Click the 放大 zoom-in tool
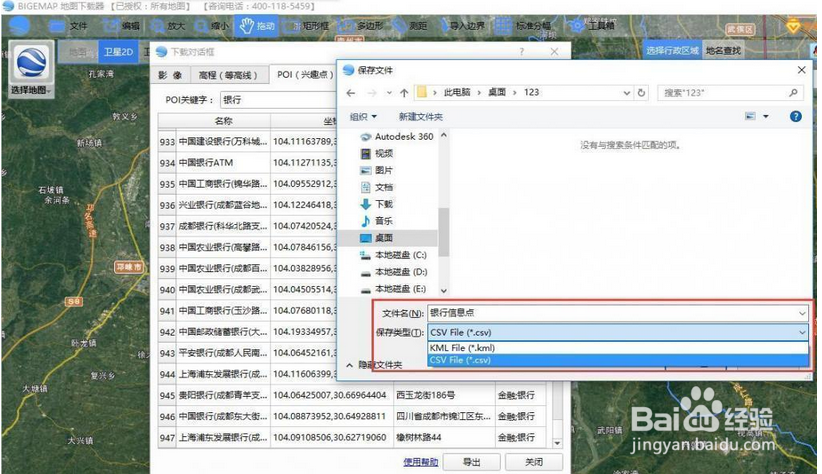The image size is (822, 474). pyautogui.click(x=167, y=25)
